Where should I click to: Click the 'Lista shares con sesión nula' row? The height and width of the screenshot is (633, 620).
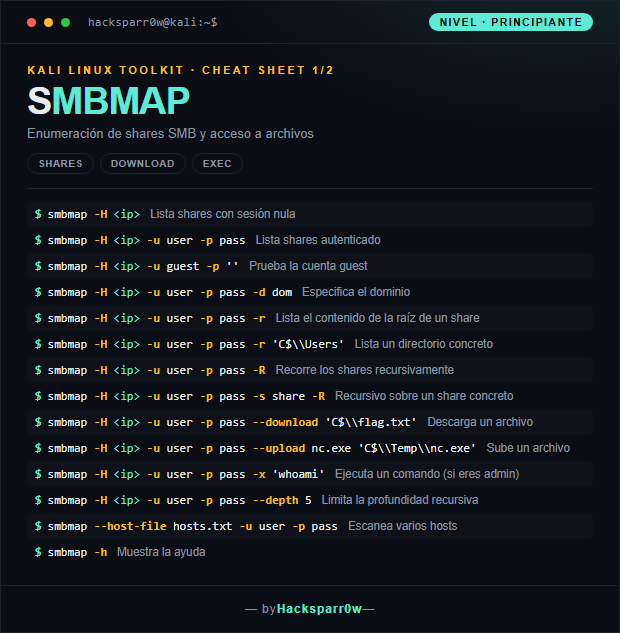pyautogui.click(x=310, y=214)
